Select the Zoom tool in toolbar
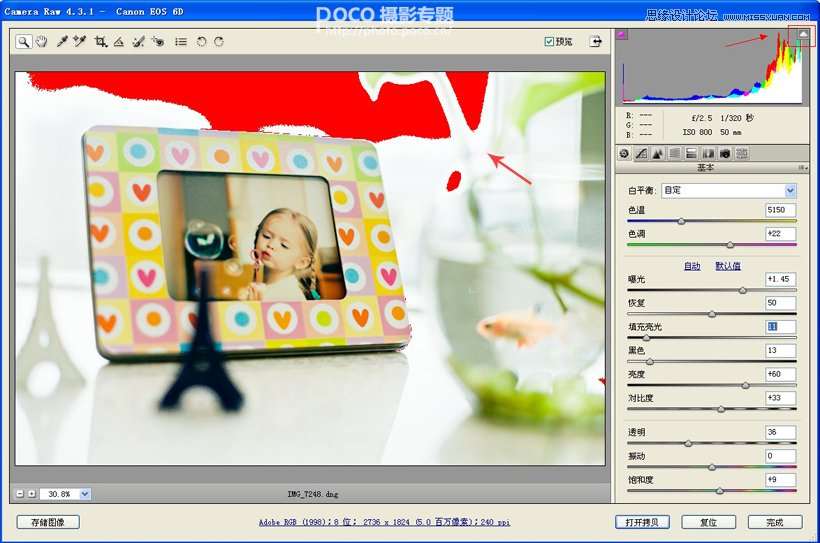820x543 pixels. point(23,42)
